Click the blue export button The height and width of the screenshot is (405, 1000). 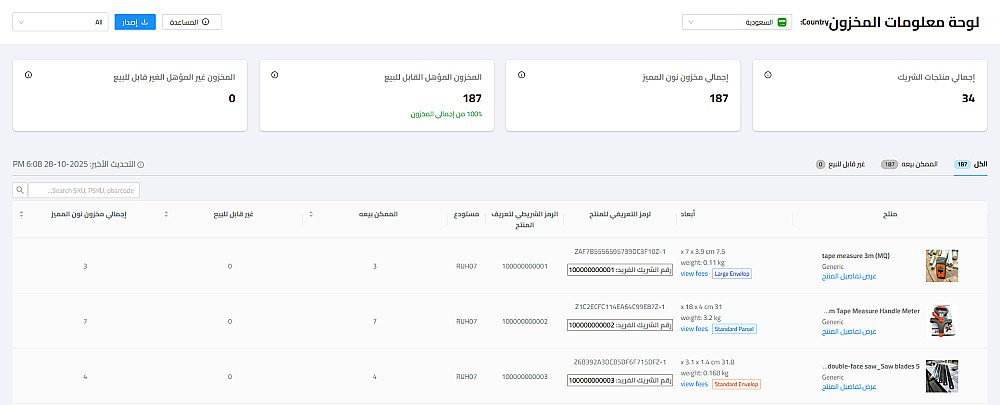coord(135,21)
